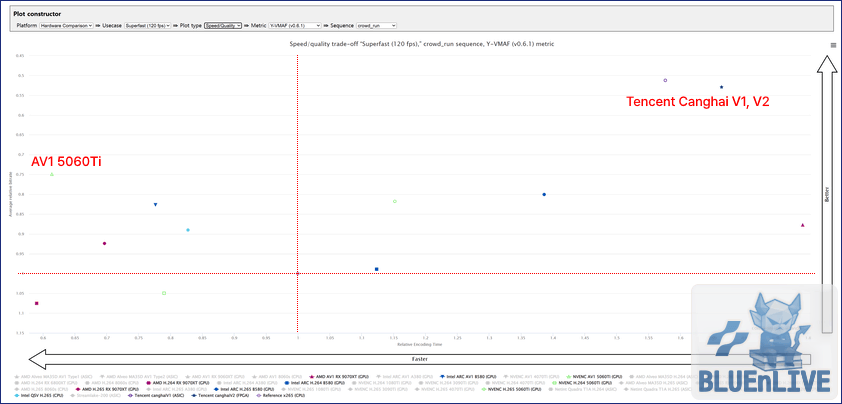The width and height of the screenshot is (842, 404).
Task: Click the Reference x265 point at red crosshair
Action: click(x=297, y=273)
